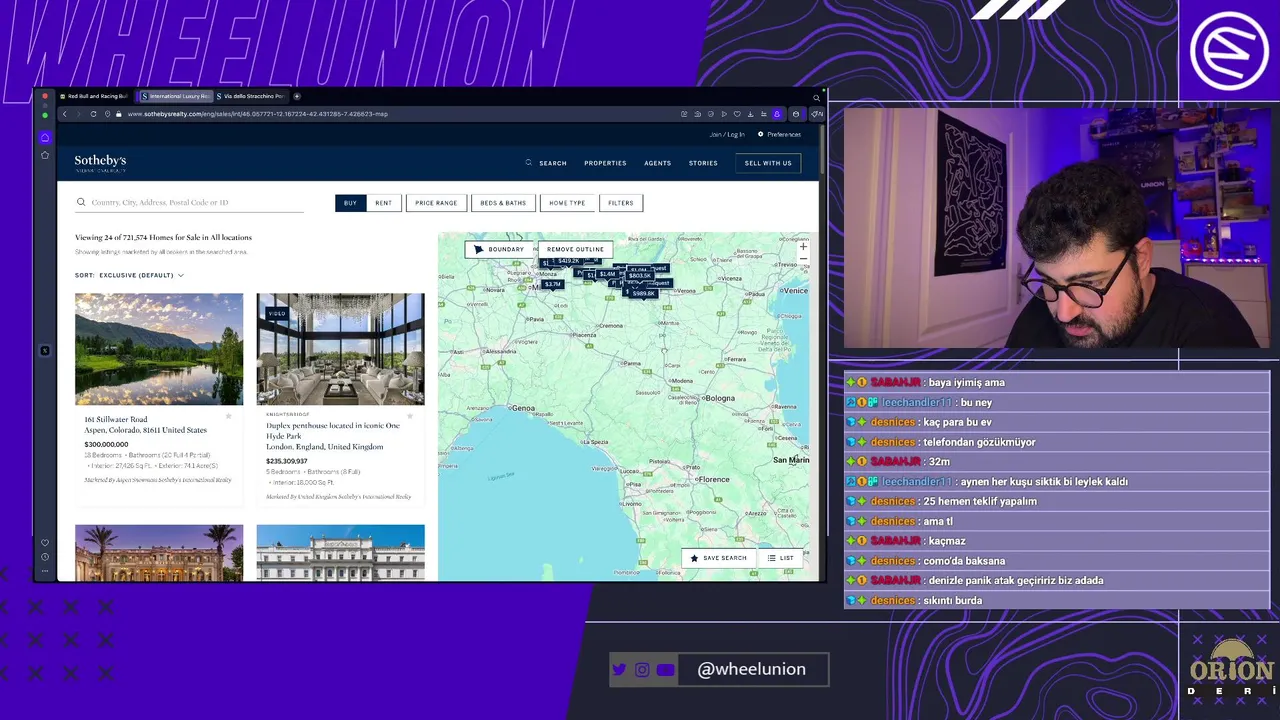Open the Properties menu
This screenshot has height=720, width=1280.
click(605, 163)
